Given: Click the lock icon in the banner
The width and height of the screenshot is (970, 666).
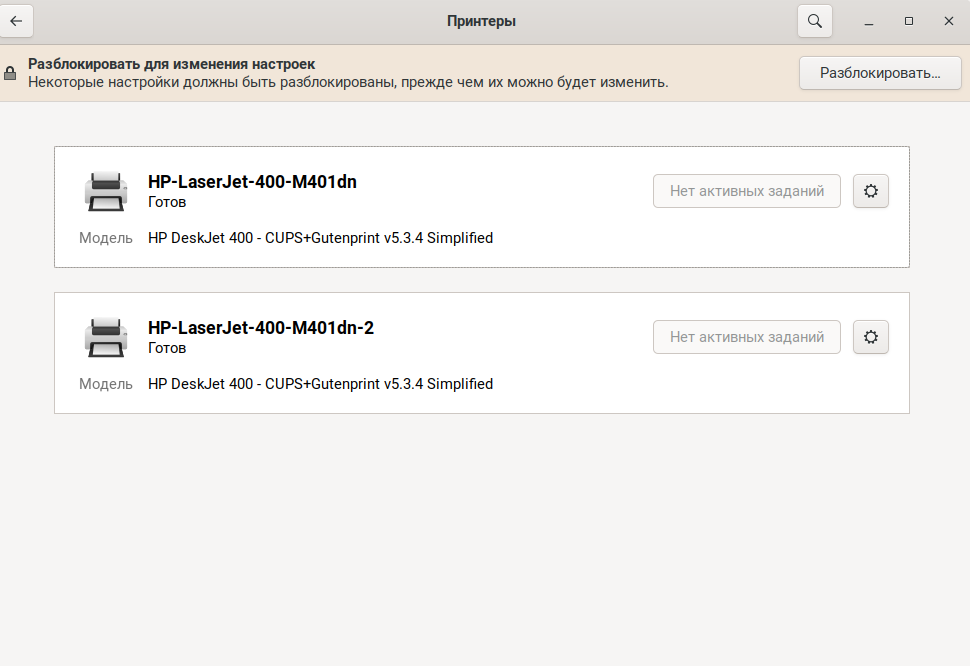Looking at the screenshot, I should pos(10,73).
